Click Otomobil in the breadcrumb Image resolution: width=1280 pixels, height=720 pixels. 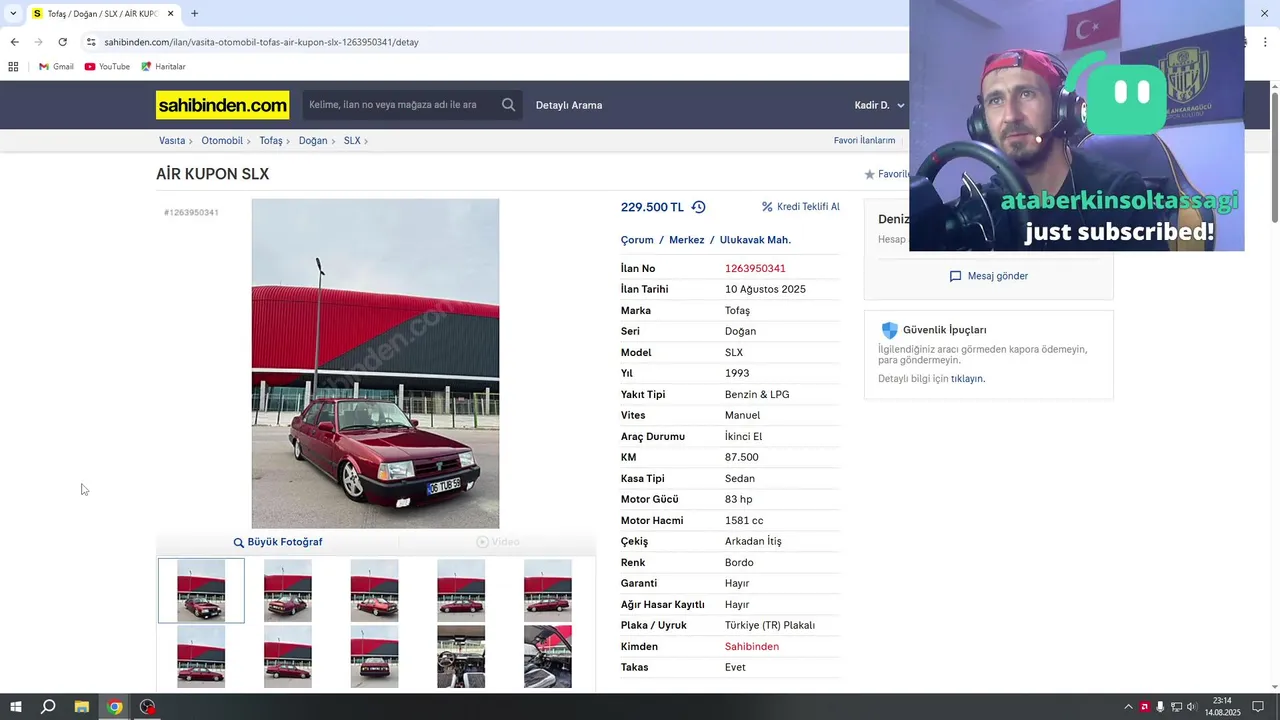(x=222, y=141)
